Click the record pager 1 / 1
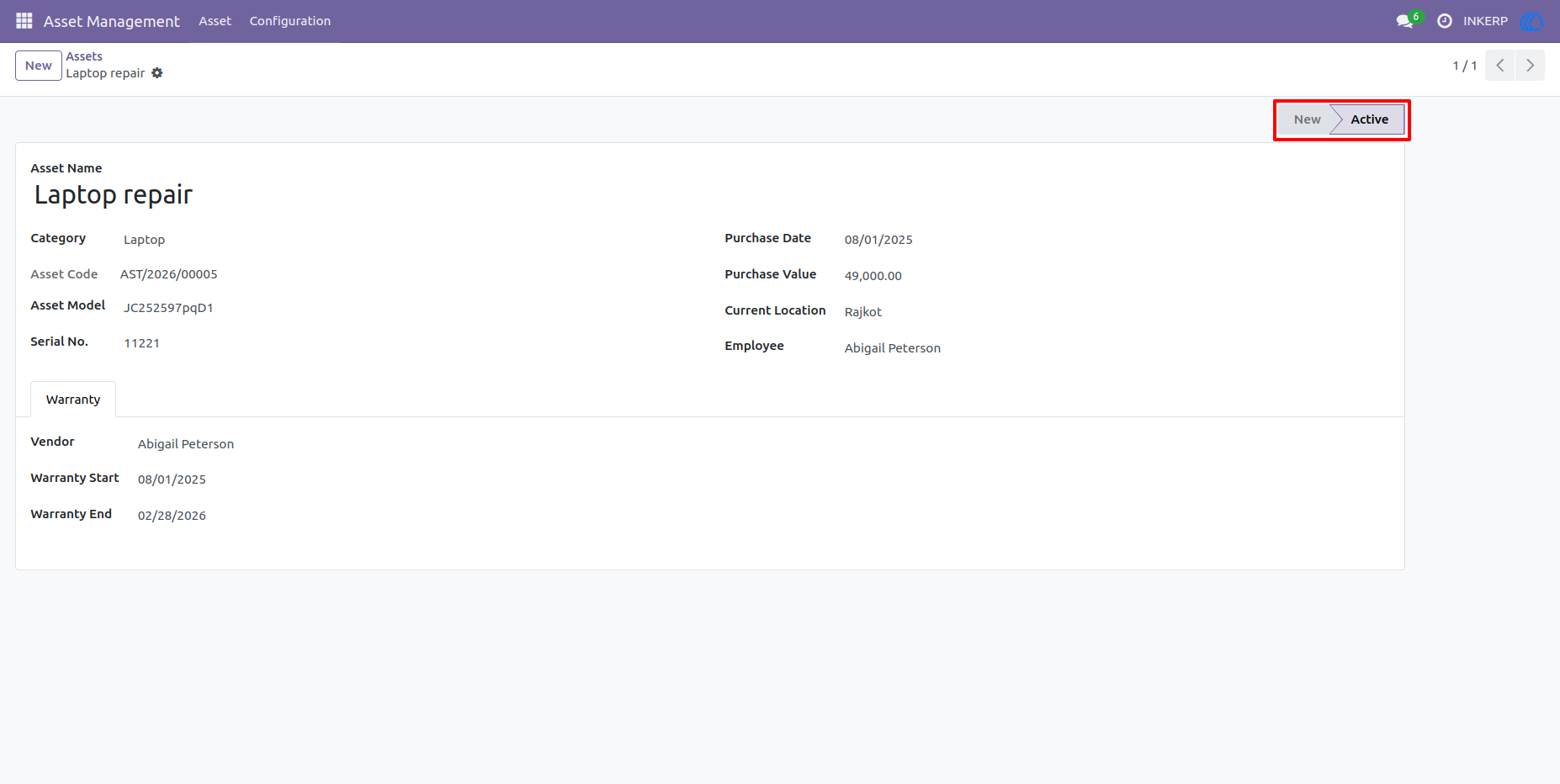The image size is (1560, 784). 1464,66
